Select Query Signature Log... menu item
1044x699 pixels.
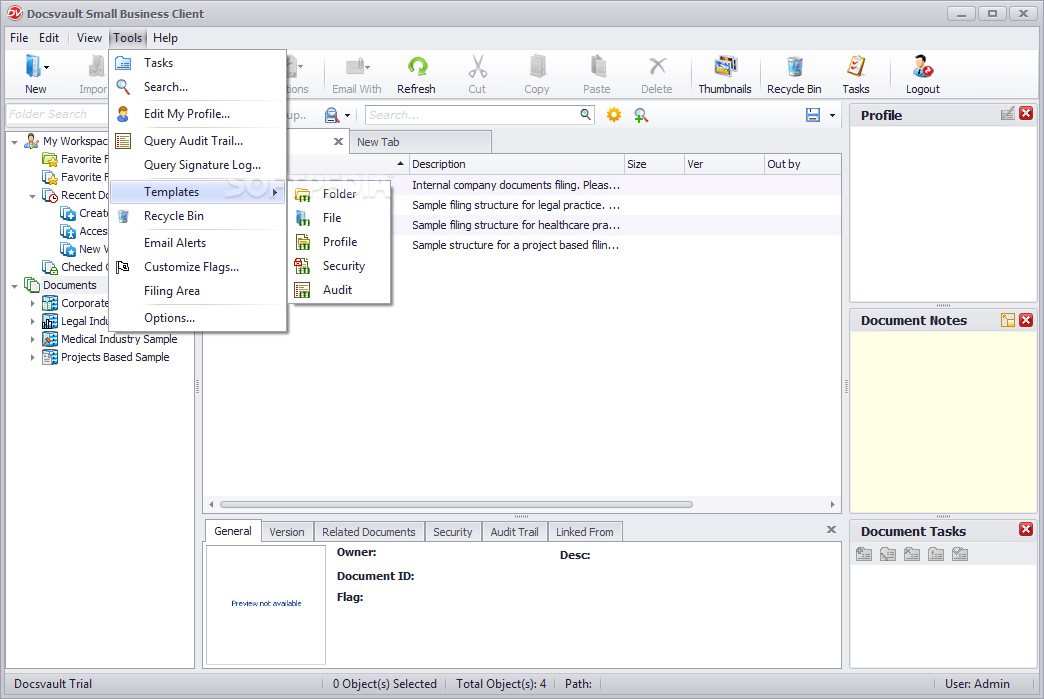coord(198,165)
